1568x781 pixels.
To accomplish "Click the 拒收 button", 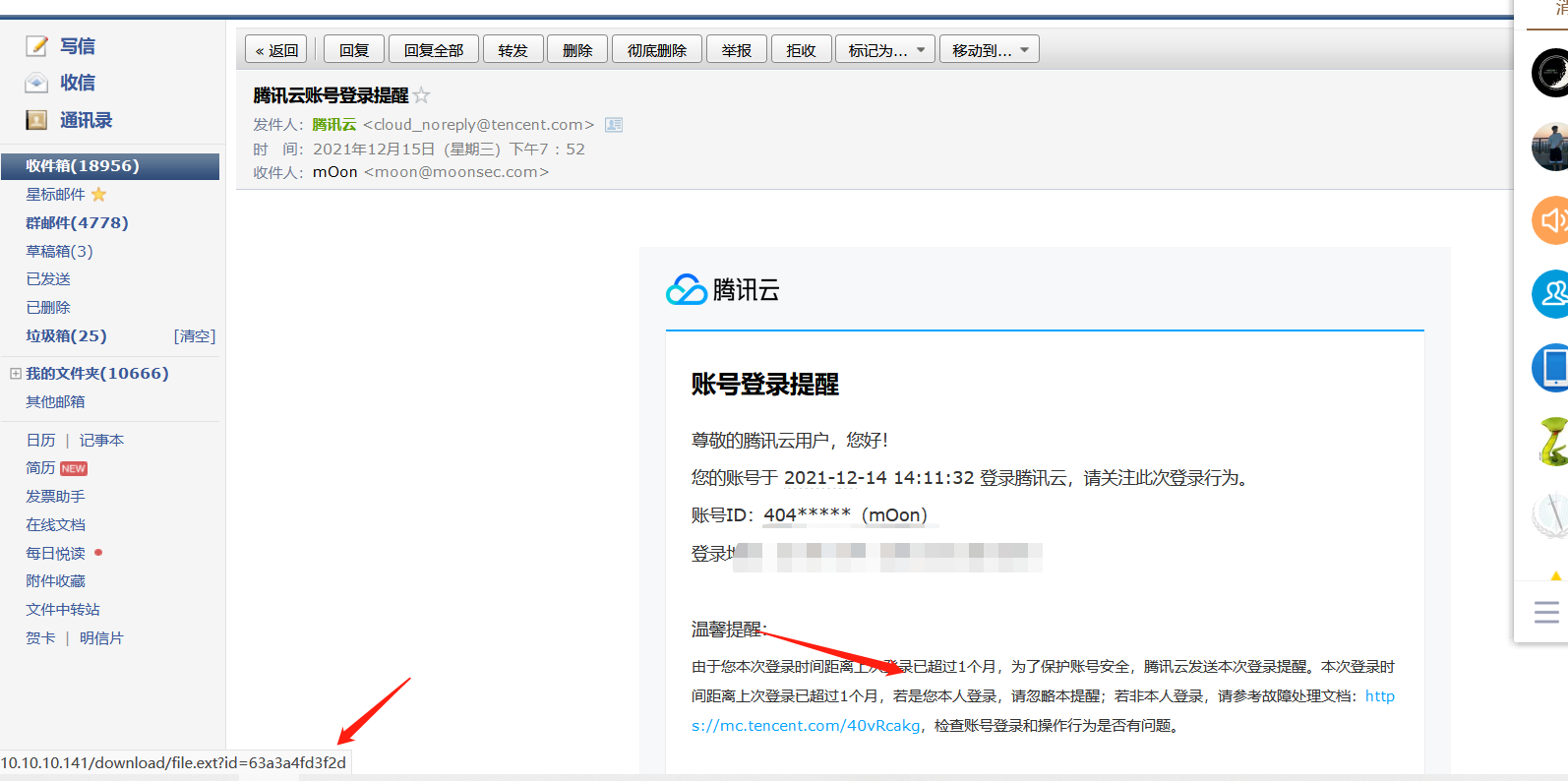I will [x=802, y=50].
